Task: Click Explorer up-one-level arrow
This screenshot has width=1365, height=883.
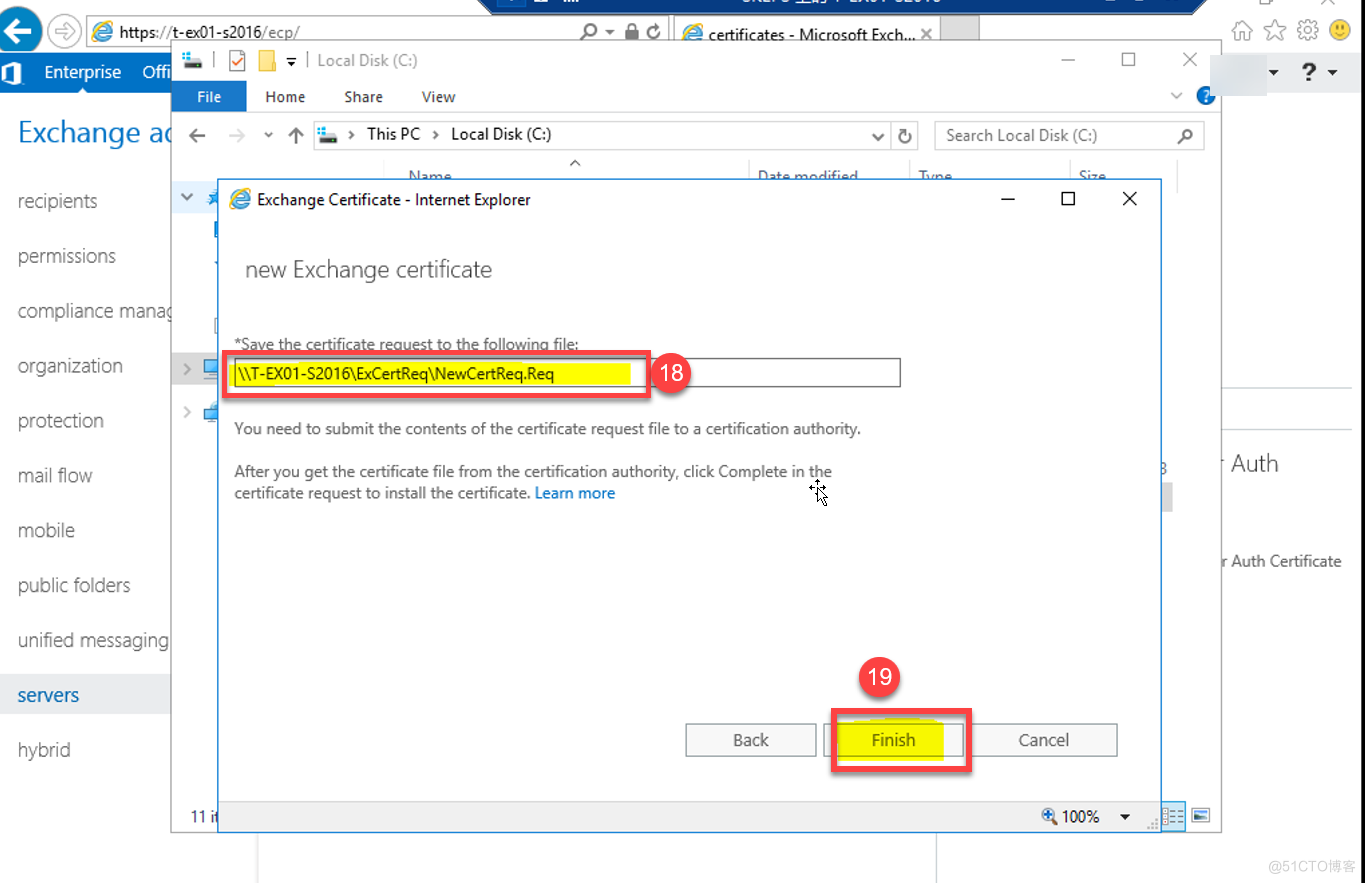Action: [x=295, y=135]
